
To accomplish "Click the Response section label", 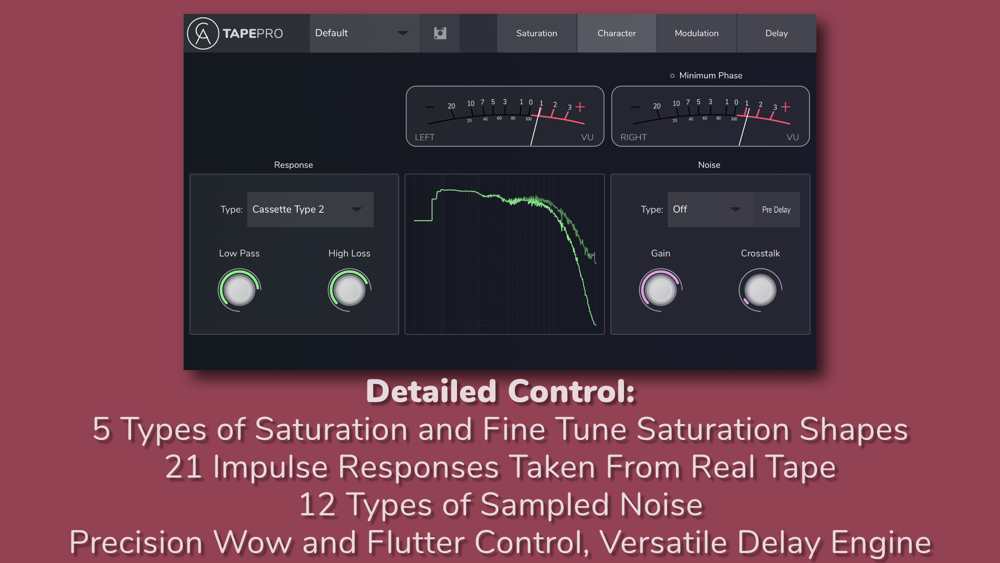I will pyautogui.click(x=293, y=165).
